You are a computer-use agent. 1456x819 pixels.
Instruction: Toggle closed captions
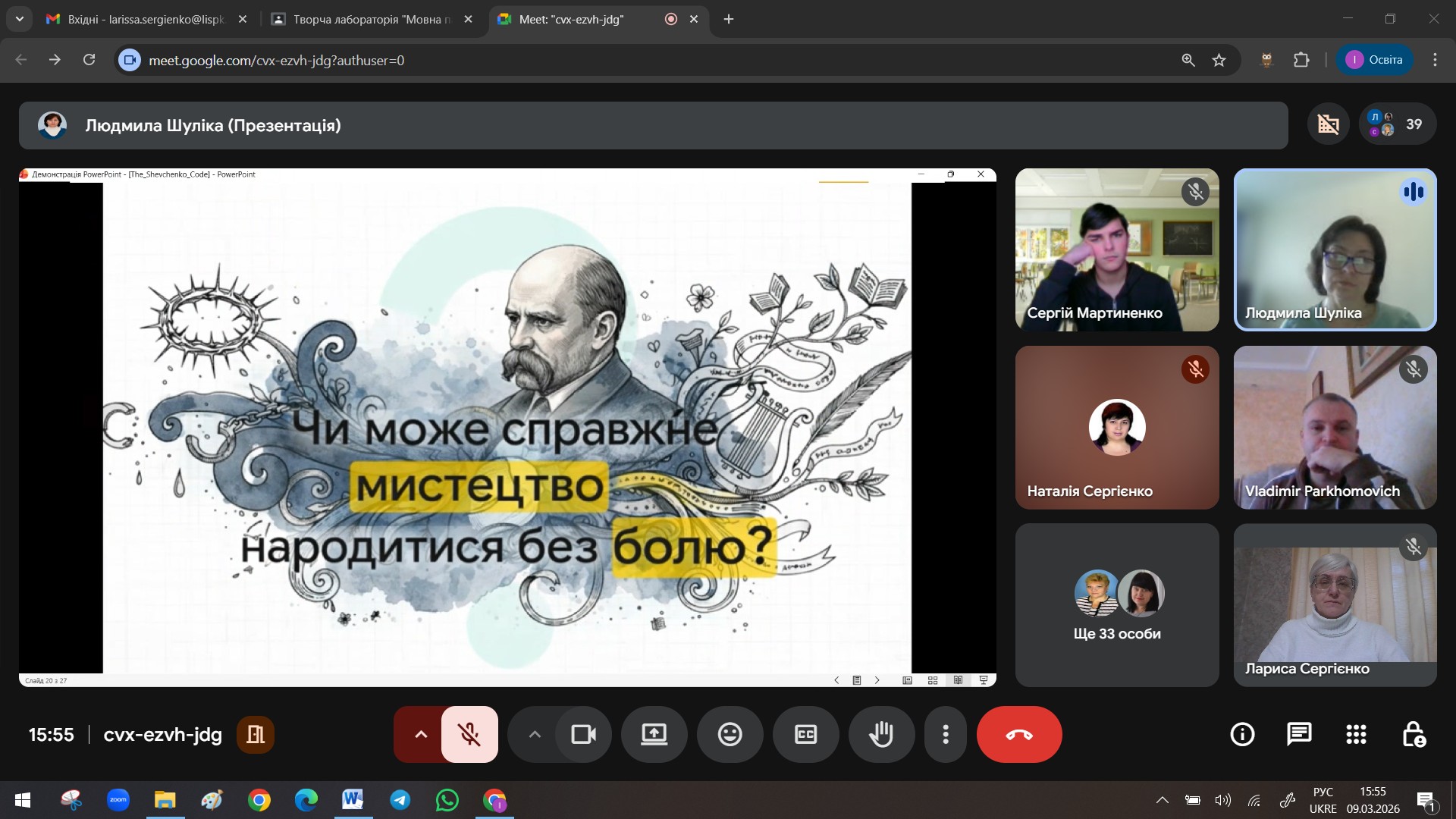[805, 734]
